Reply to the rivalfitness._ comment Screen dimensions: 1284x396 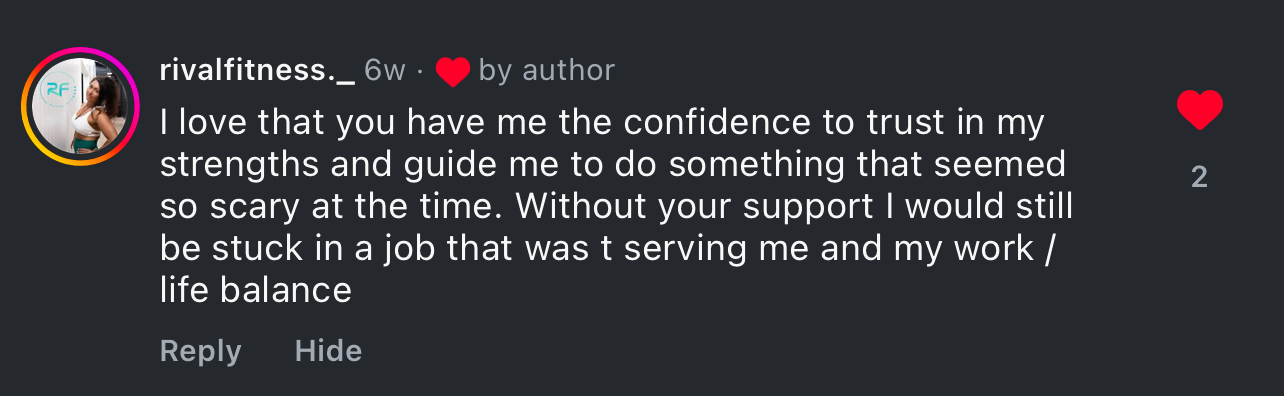point(200,351)
